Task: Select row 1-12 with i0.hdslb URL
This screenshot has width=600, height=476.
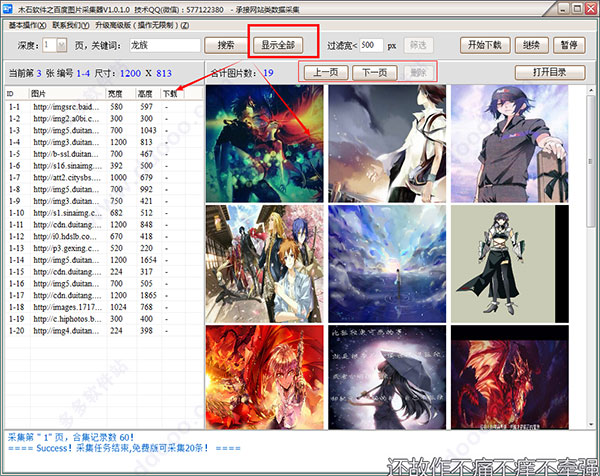Action: [104, 236]
